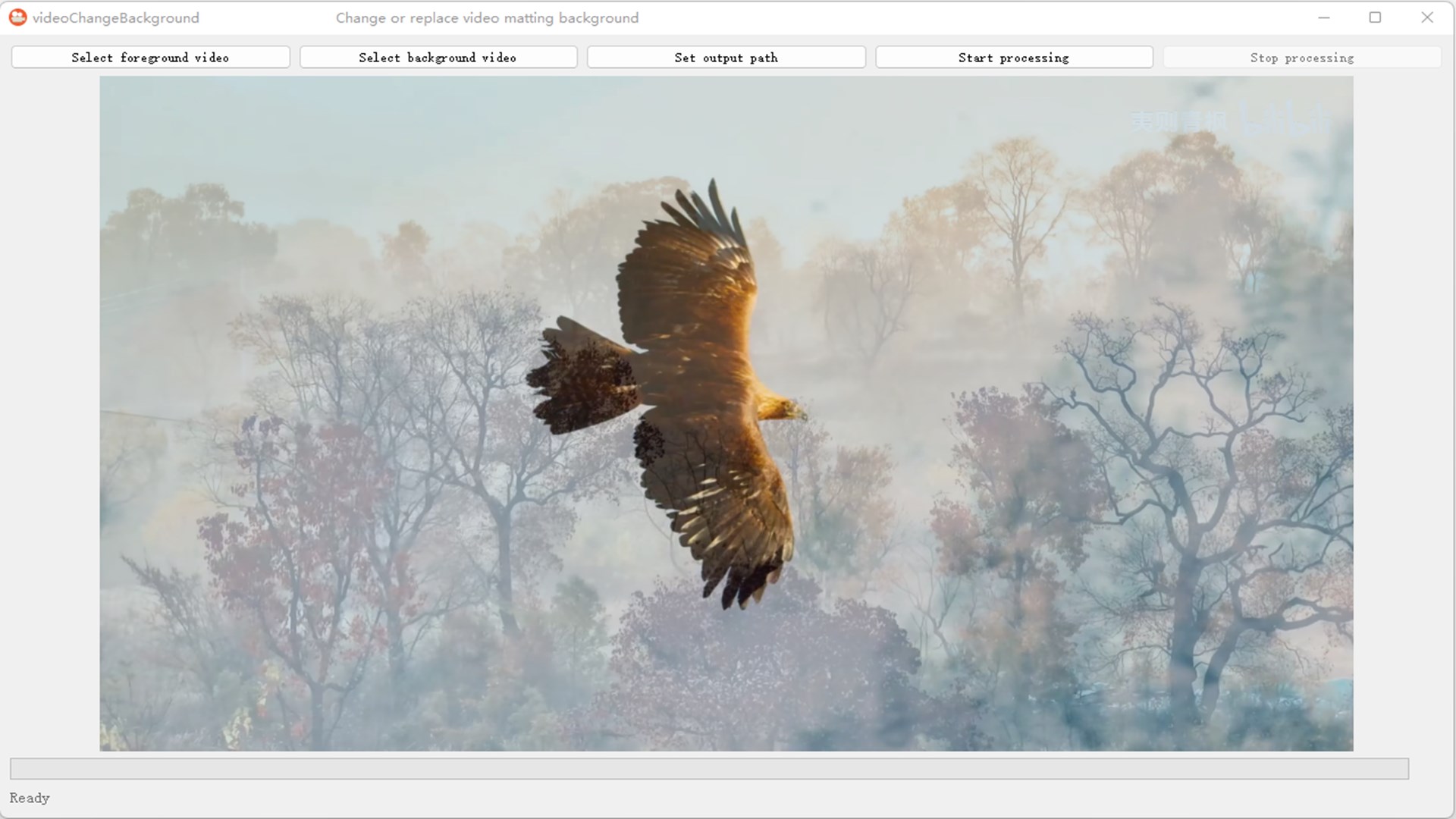The image size is (1456, 819).
Task: Click the videoChangeBackground app icon
Action: coord(17,17)
